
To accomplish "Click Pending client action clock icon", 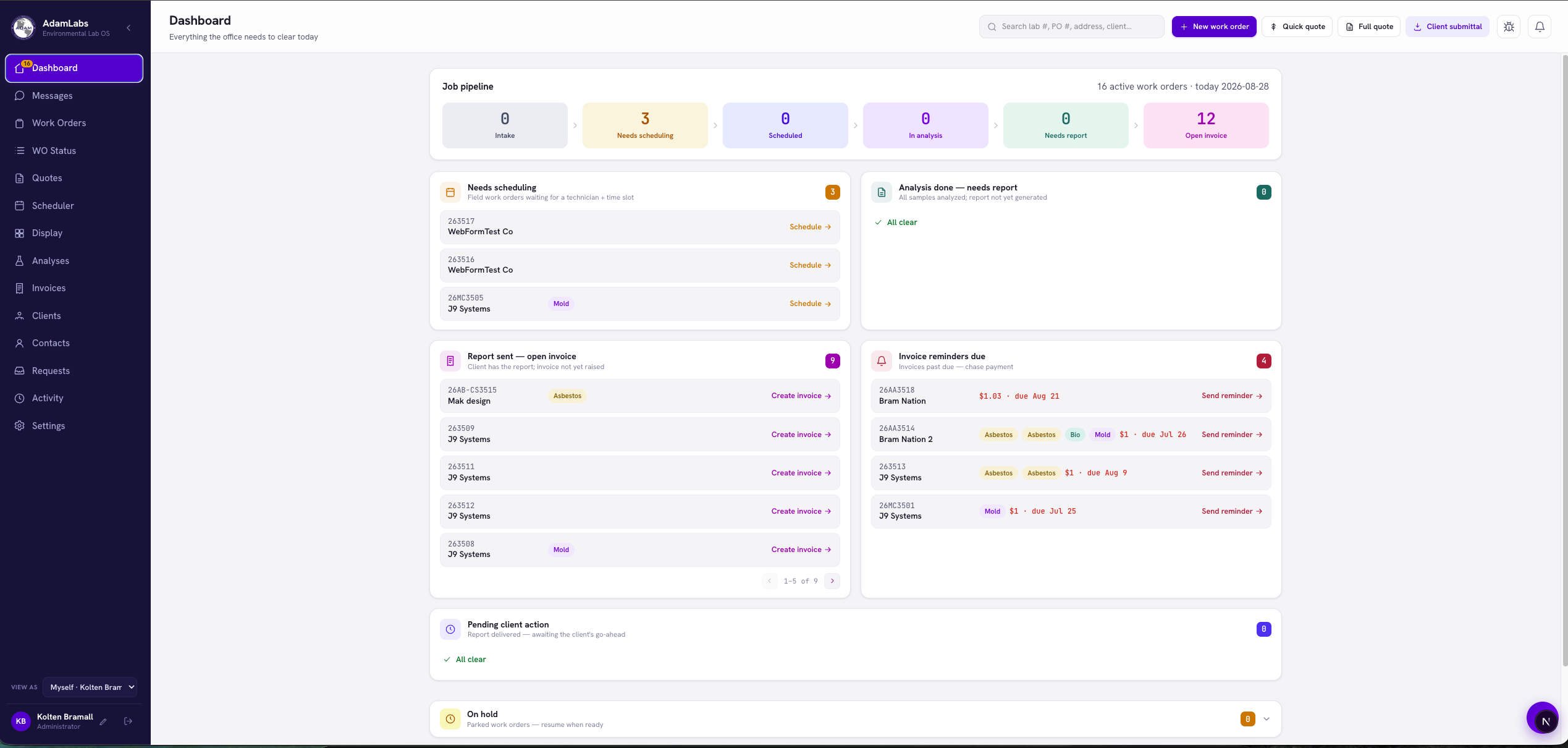I will [x=450, y=629].
